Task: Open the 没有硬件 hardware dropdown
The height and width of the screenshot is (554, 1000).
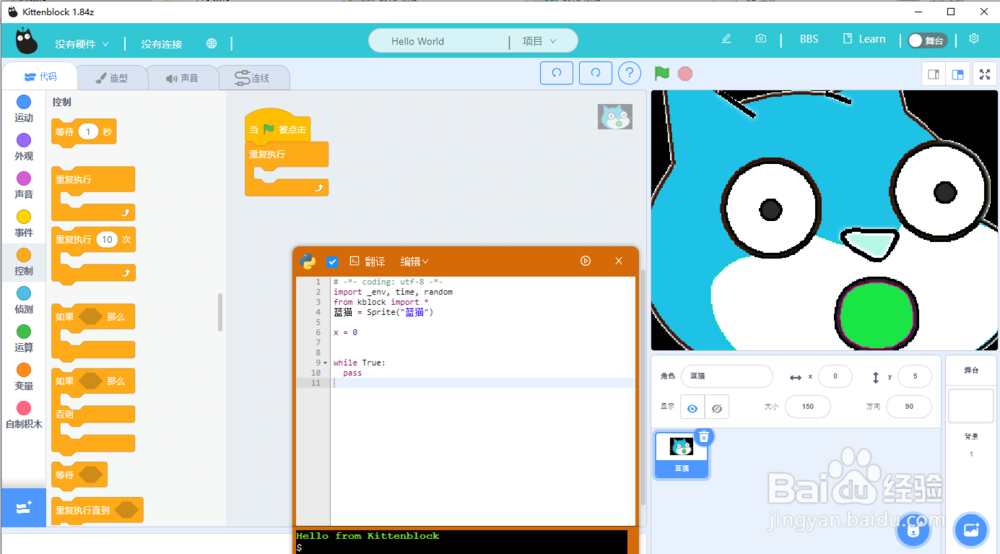Action: [82, 44]
